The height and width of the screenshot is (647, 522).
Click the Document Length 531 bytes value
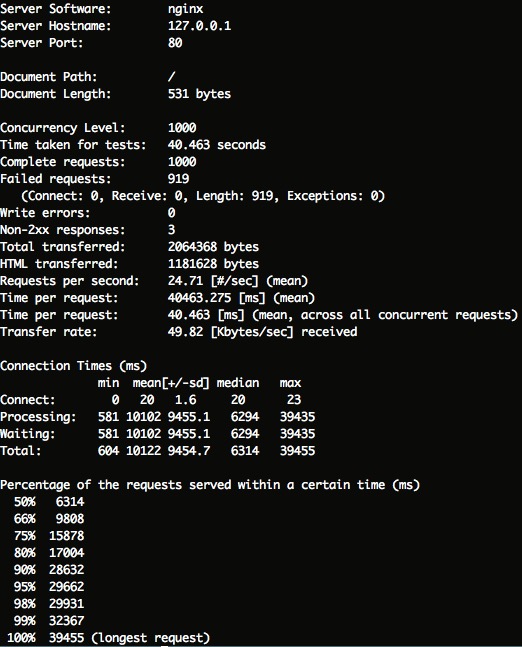pos(199,94)
